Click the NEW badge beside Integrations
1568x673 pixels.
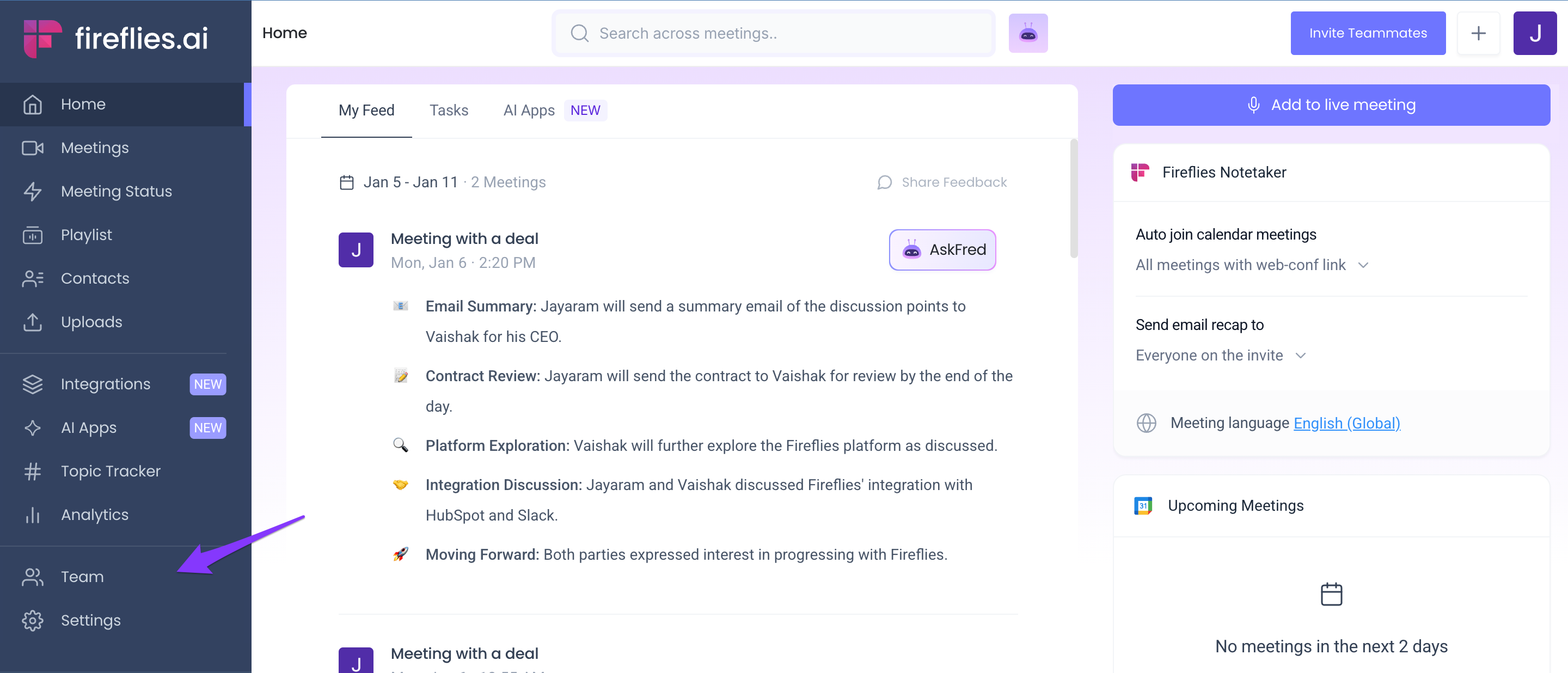tap(207, 384)
